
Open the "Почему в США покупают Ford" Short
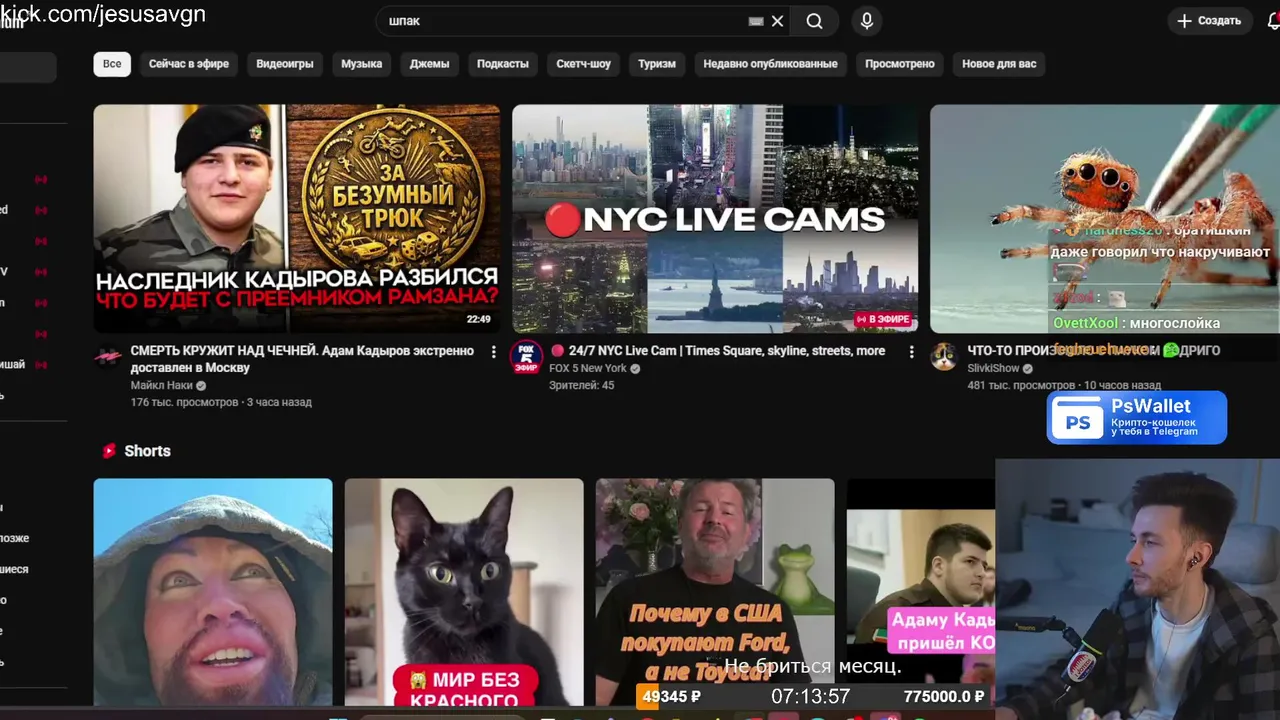715,592
